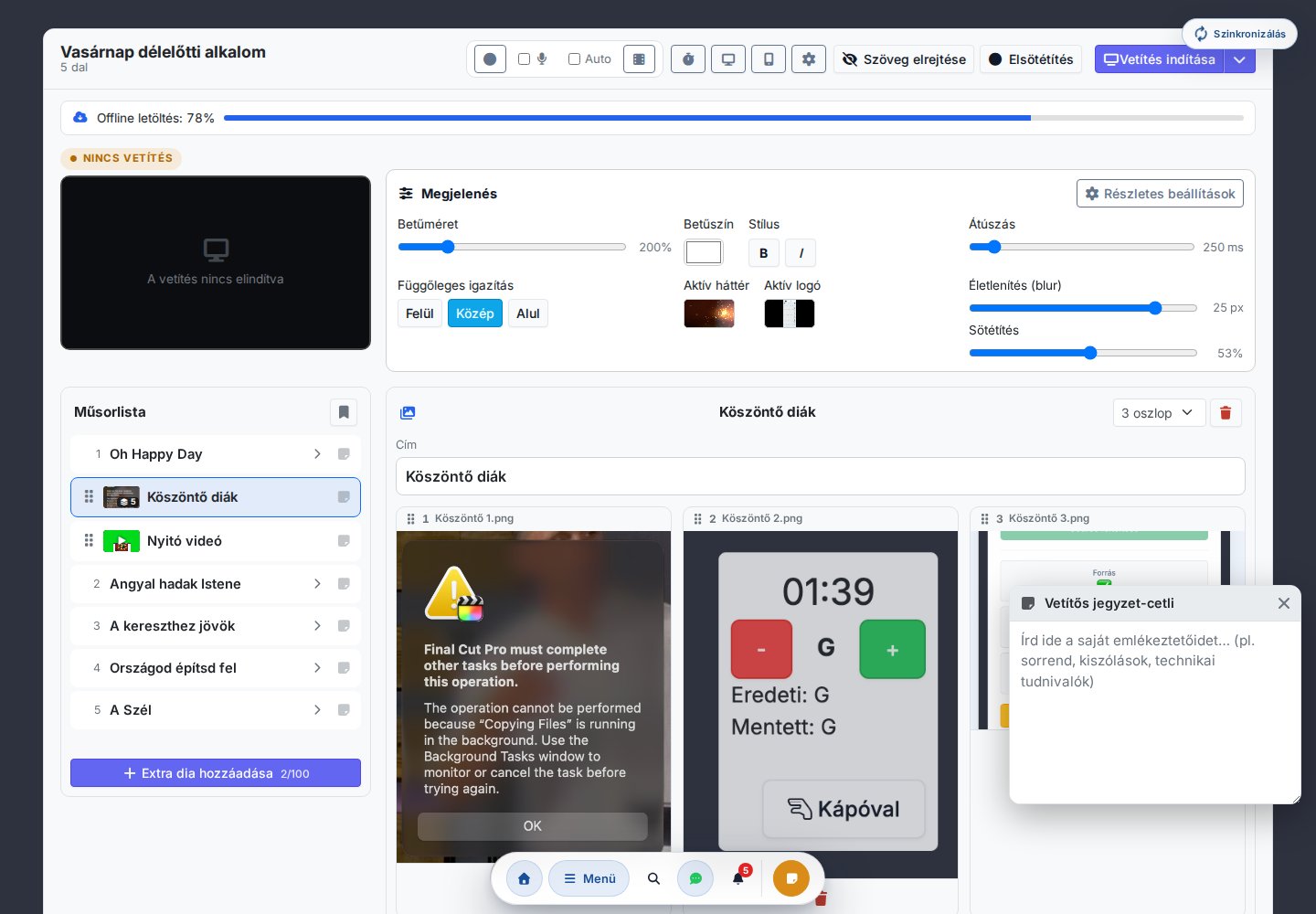Start projection with Vetítés indítása
This screenshot has height=914, width=1316.
point(1159,59)
